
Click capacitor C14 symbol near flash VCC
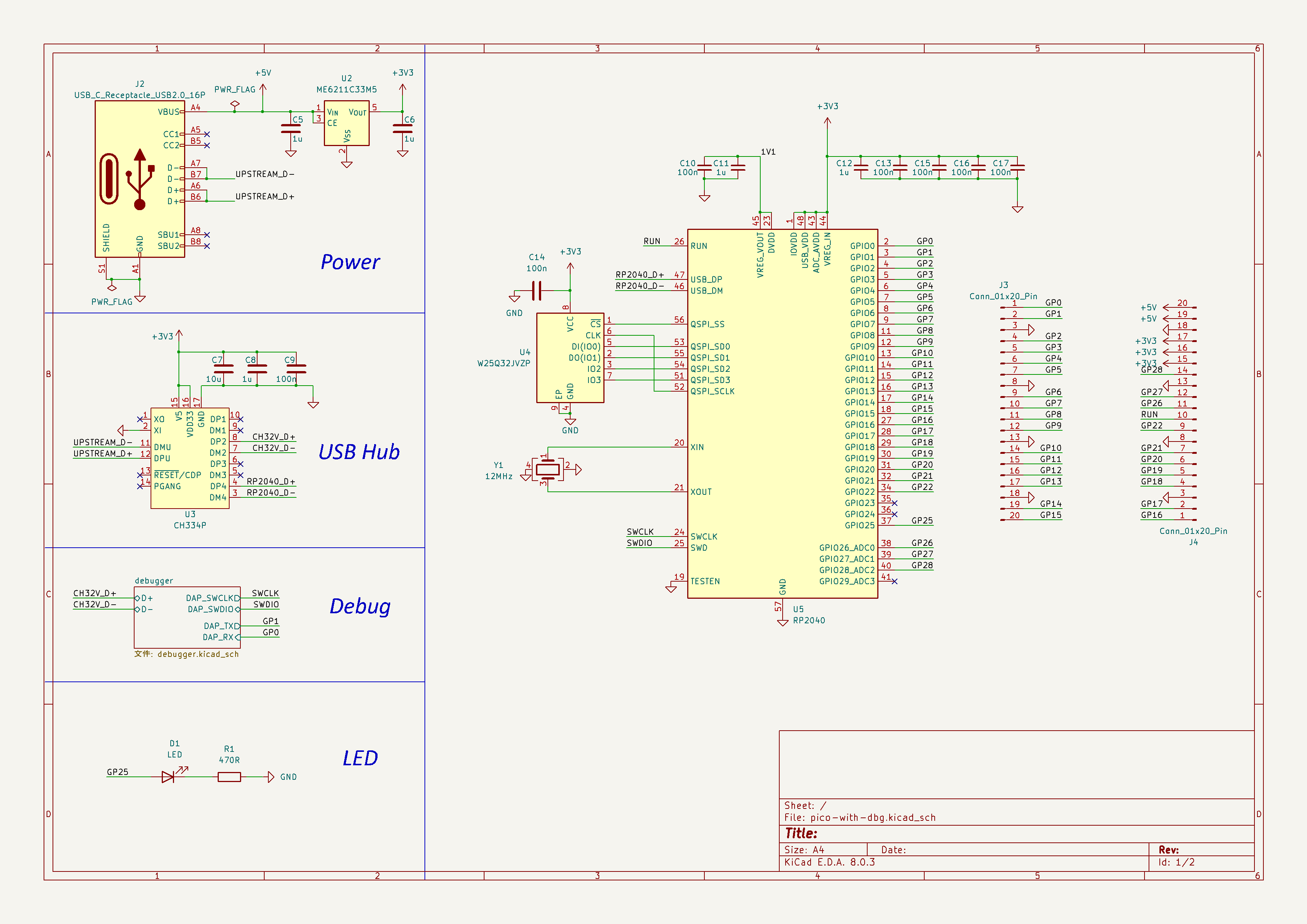point(536,291)
